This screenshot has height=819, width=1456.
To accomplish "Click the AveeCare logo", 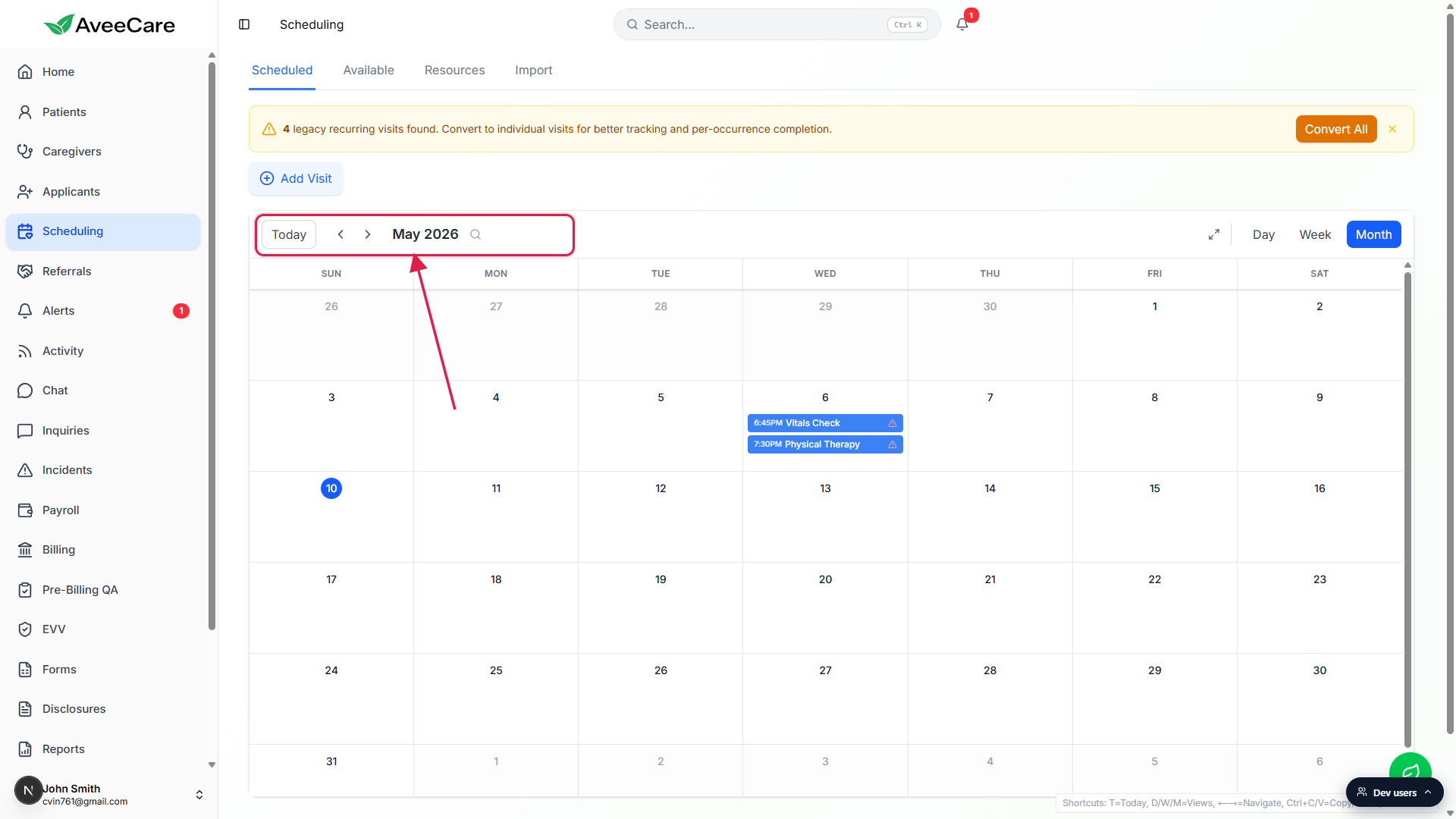I will click(x=109, y=24).
